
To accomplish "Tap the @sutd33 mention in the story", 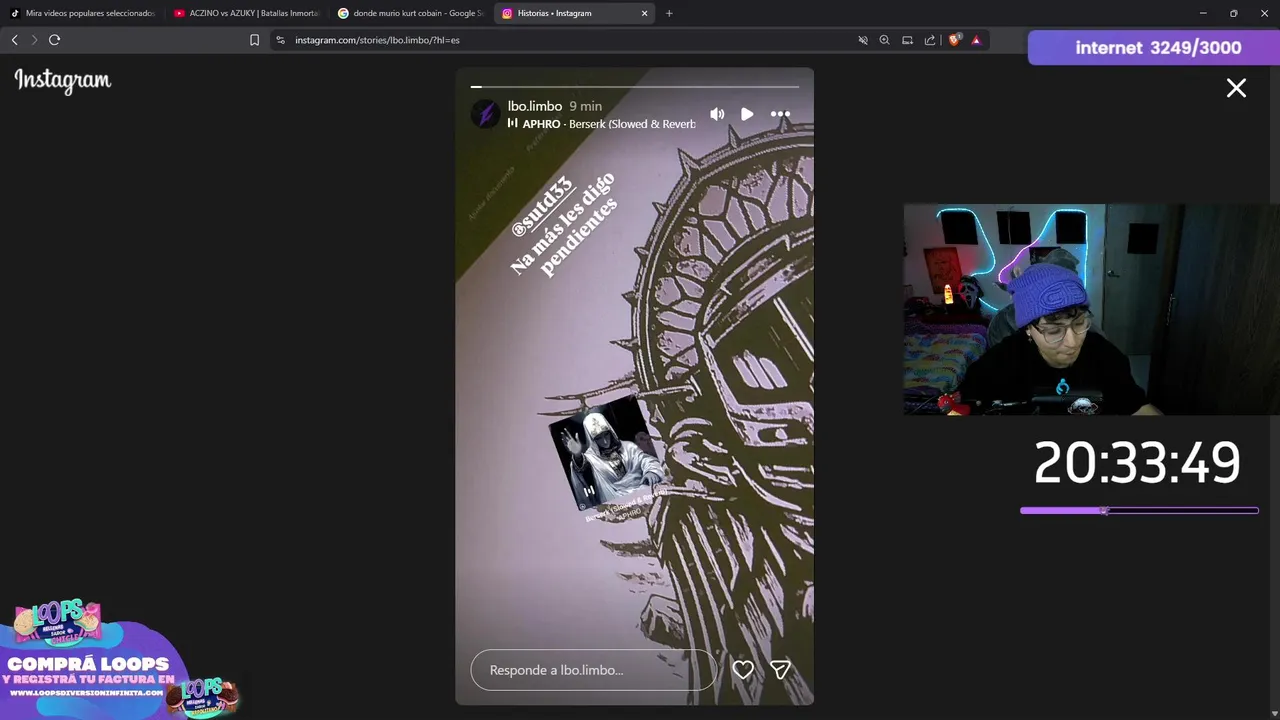I will (541, 207).
